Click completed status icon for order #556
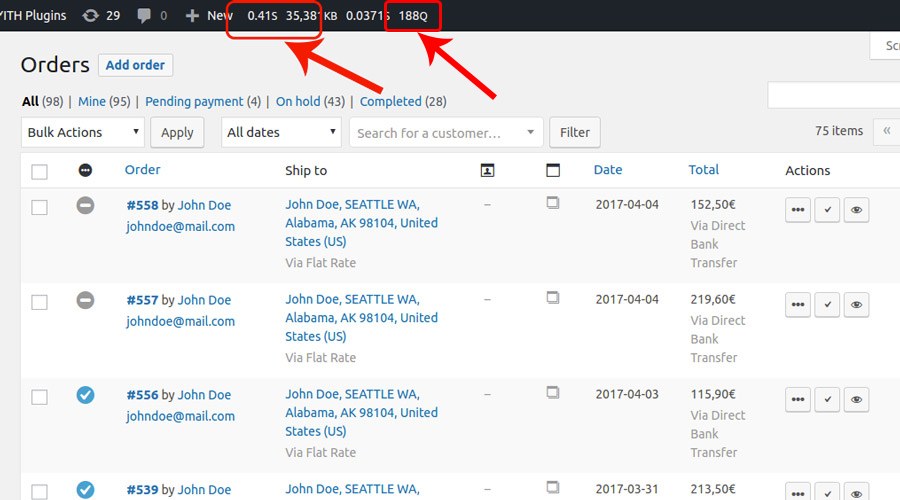The width and height of the screenshot is (900, 500). (x=86, y=395)
